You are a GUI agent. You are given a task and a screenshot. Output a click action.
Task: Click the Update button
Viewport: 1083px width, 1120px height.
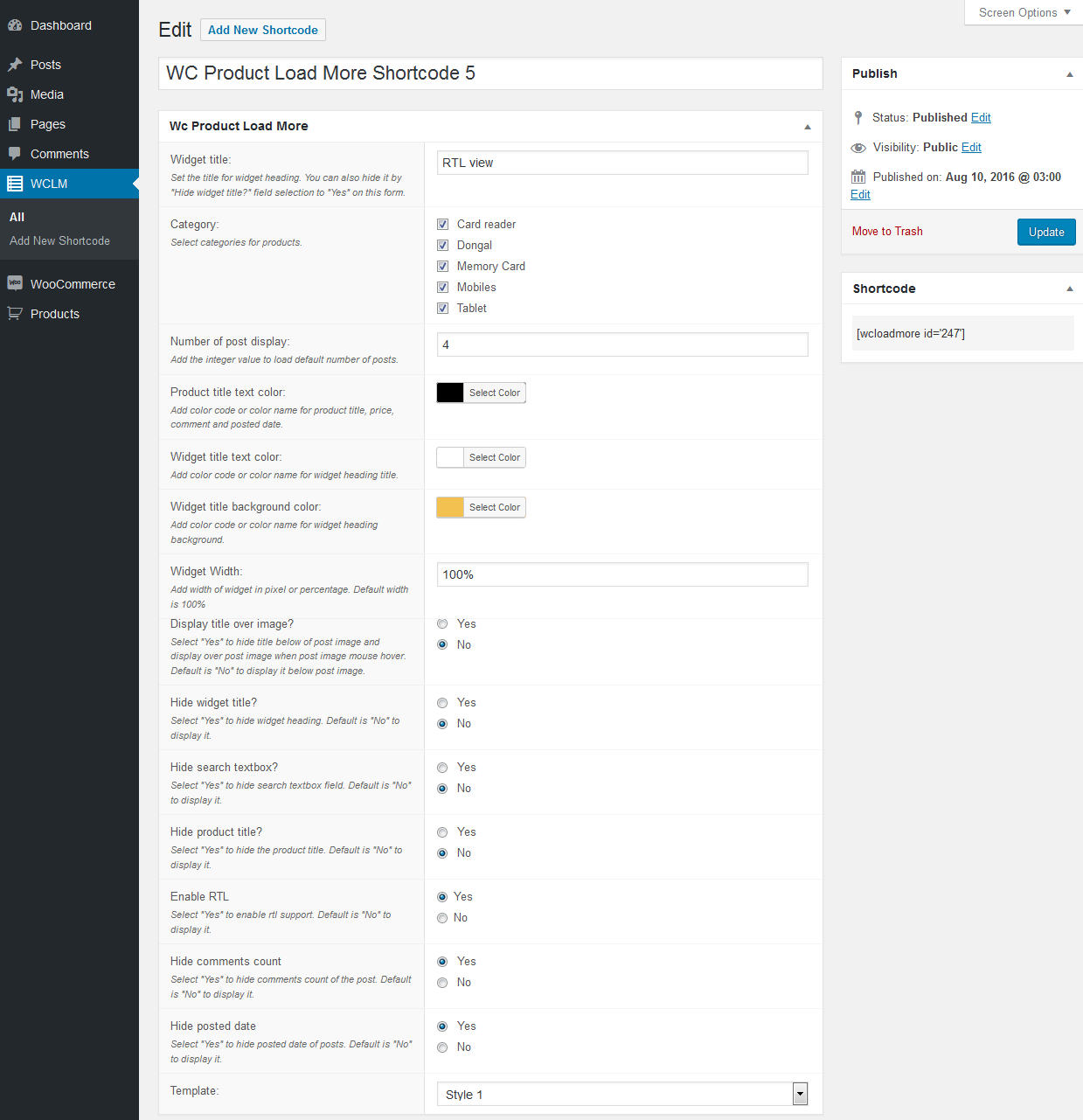point(1046,232)
